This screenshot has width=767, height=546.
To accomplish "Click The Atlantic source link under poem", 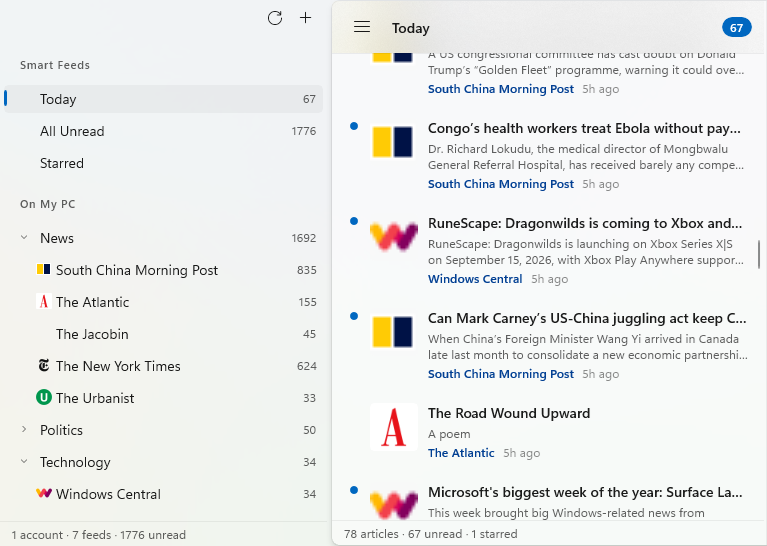I will [461, 453].
